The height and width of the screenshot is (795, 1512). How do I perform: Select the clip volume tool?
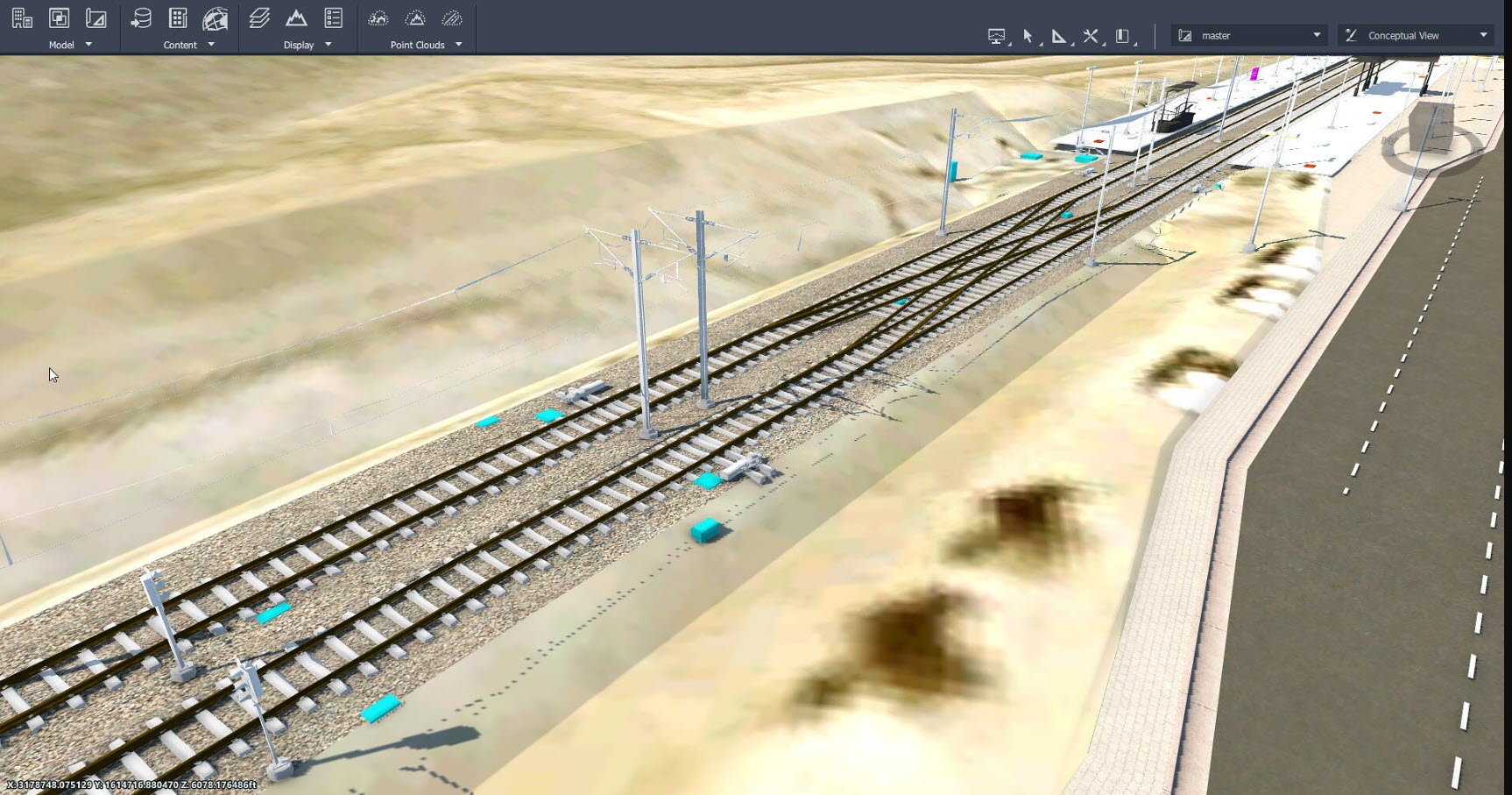coord(1122,35)
